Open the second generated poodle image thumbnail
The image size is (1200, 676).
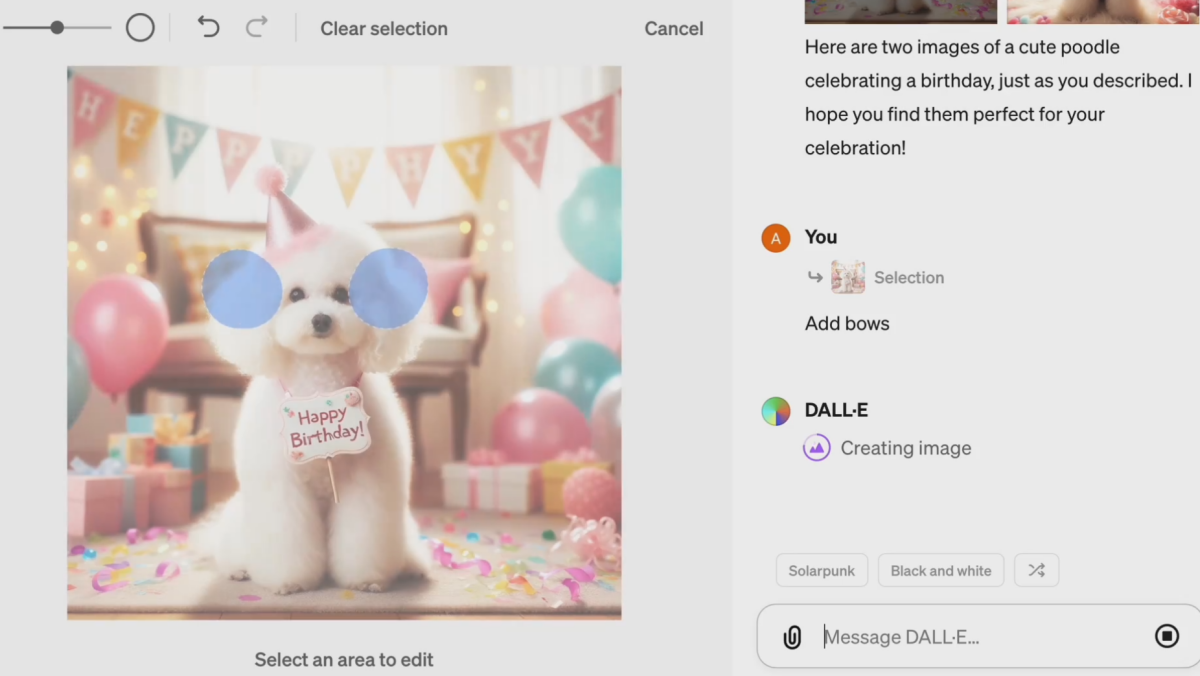(x=1103, y=11)
